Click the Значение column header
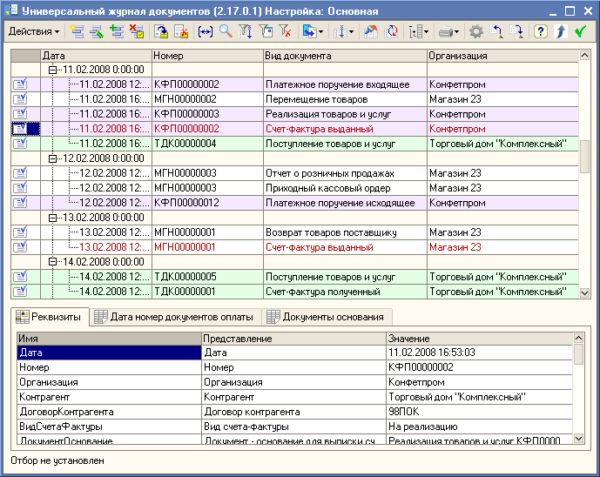 coord(479,339)
